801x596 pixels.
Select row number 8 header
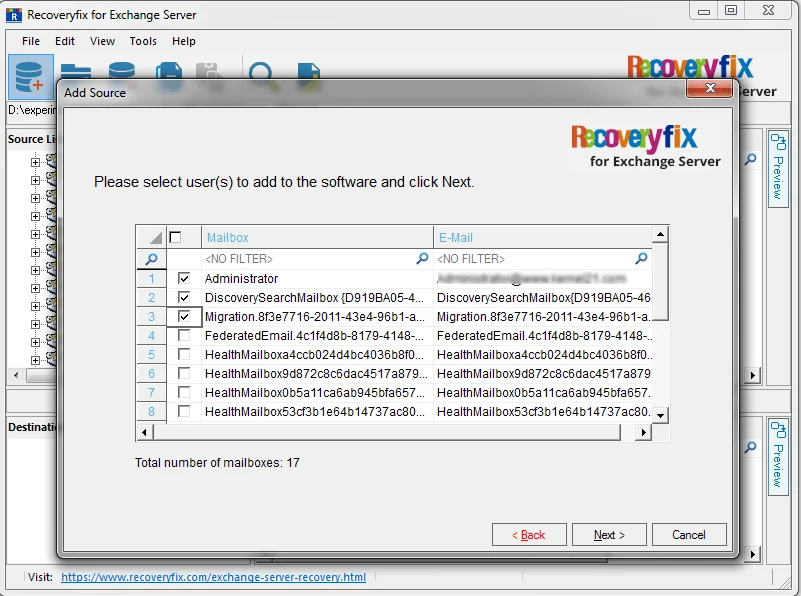click(151, 412)
